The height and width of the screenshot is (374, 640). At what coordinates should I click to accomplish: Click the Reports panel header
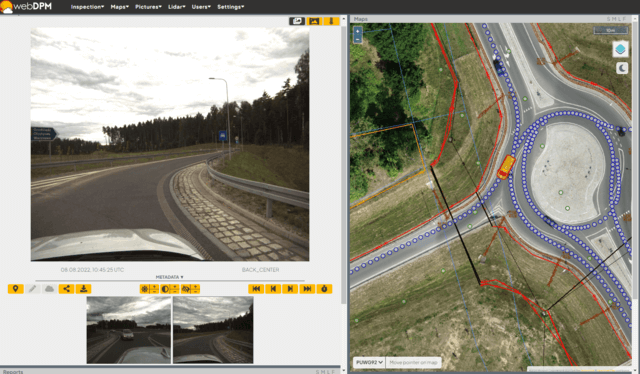click(x=170, y=371)
